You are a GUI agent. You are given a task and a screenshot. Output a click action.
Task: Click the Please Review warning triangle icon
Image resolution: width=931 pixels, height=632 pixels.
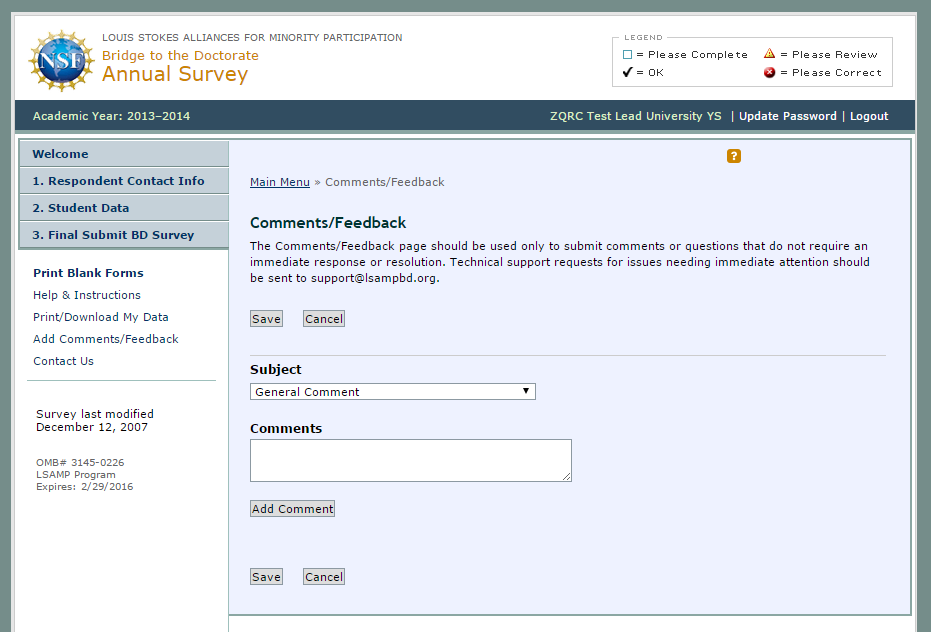click(x=769, y=54)
